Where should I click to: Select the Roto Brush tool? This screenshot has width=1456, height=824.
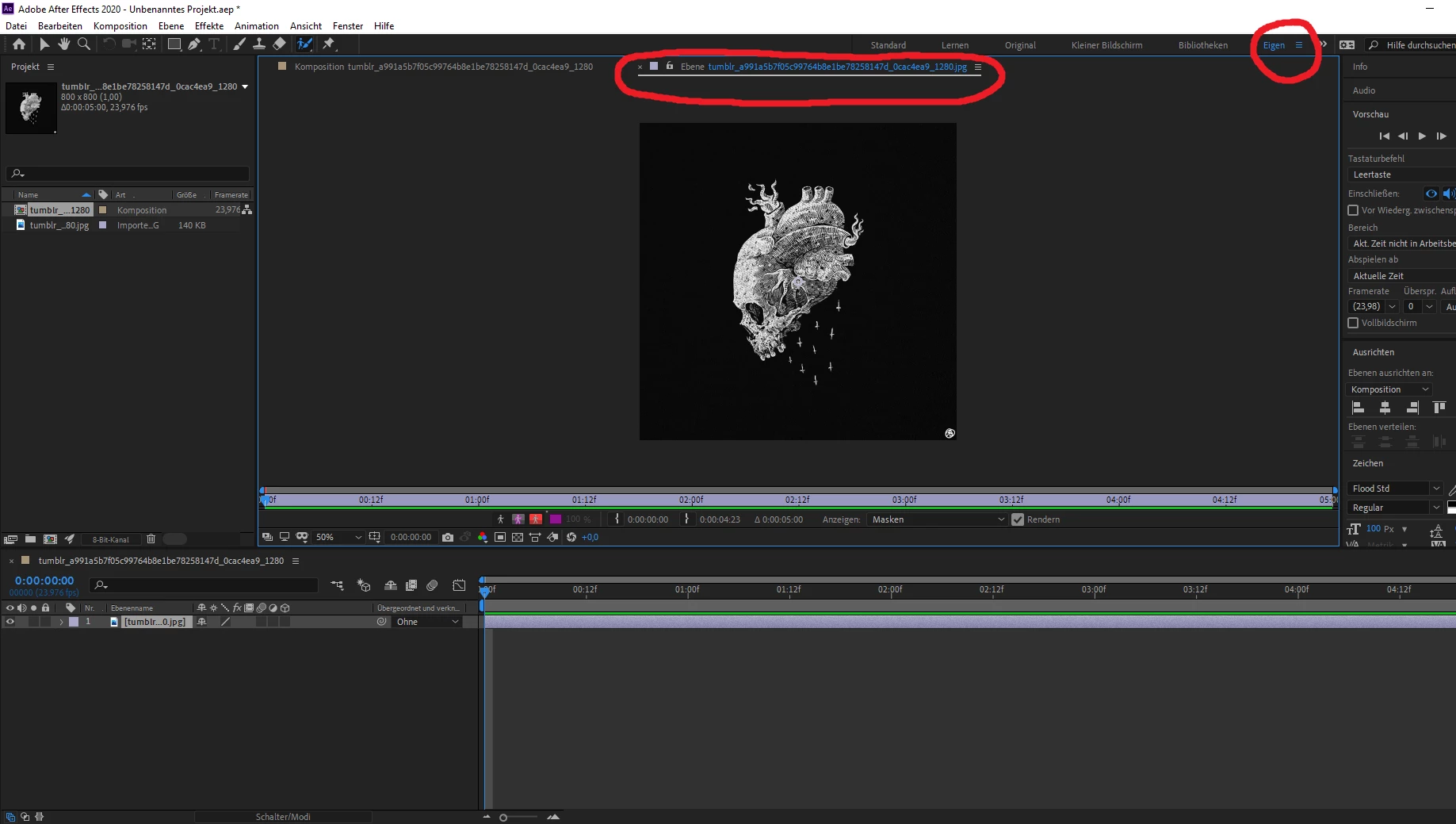(x=304, y=44)
